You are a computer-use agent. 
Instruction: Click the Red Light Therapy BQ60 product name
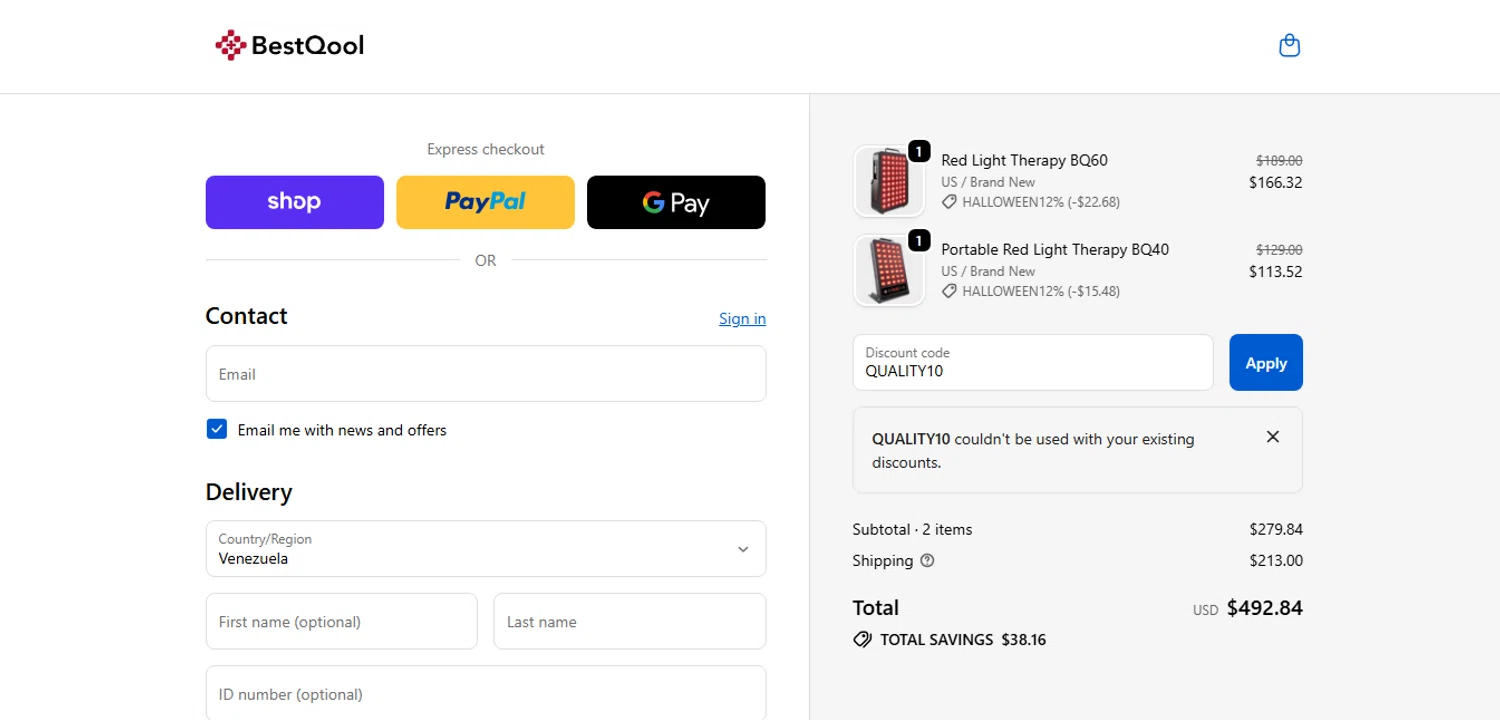point(1024,160)
